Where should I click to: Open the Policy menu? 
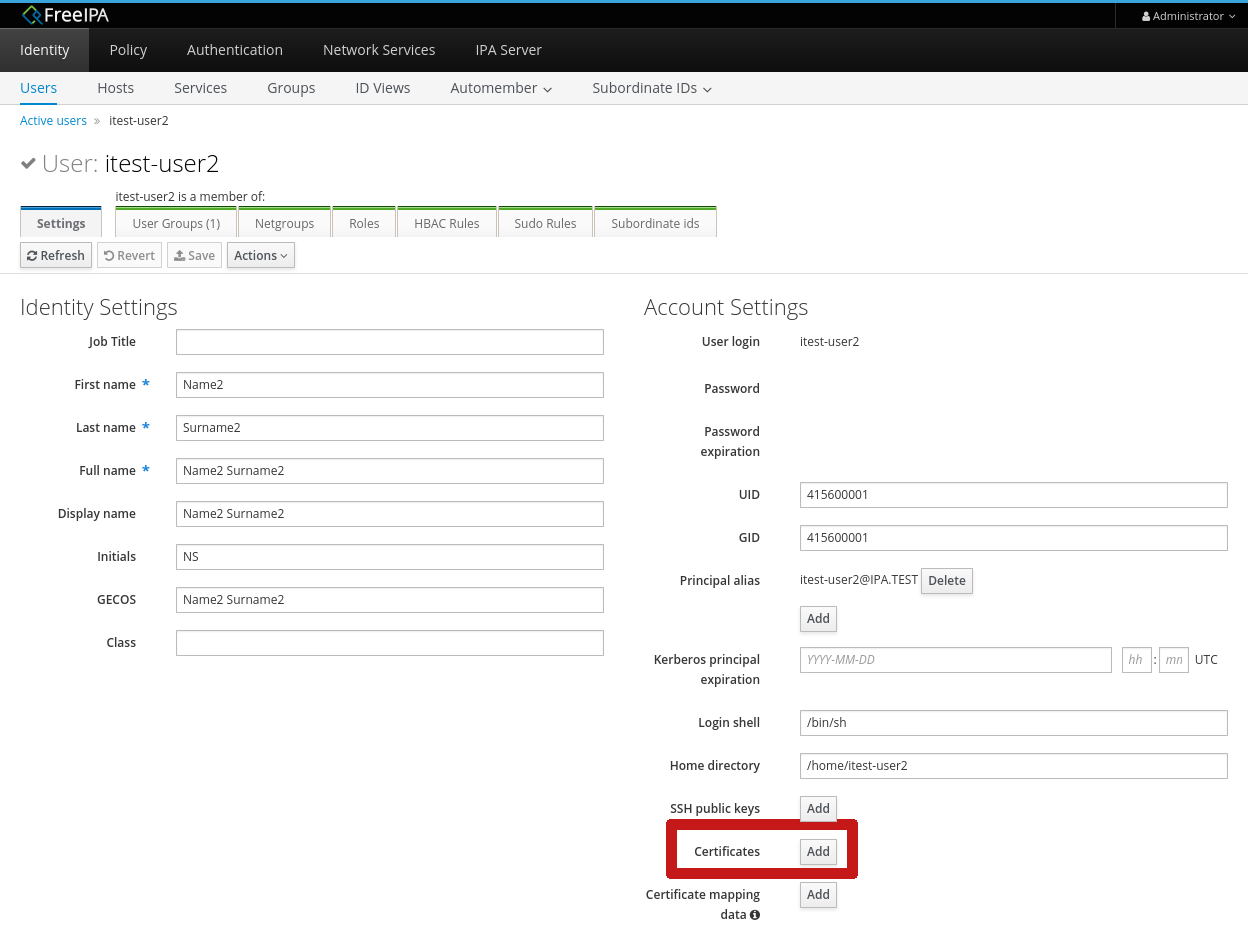click(x=128, y=50)
